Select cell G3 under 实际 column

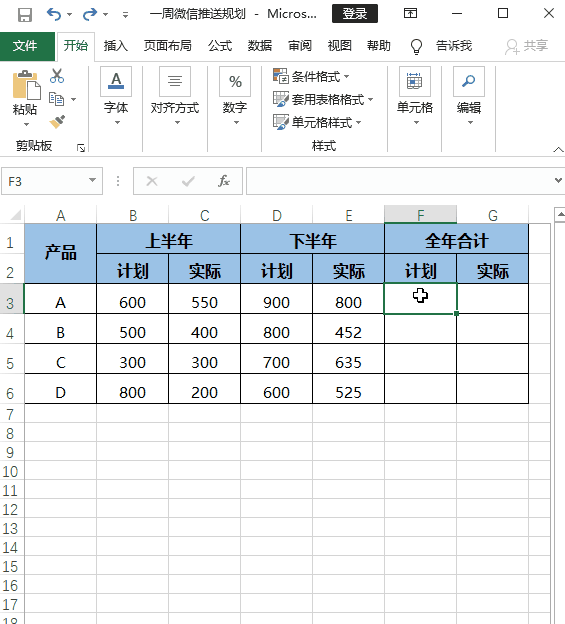[493, 298]
